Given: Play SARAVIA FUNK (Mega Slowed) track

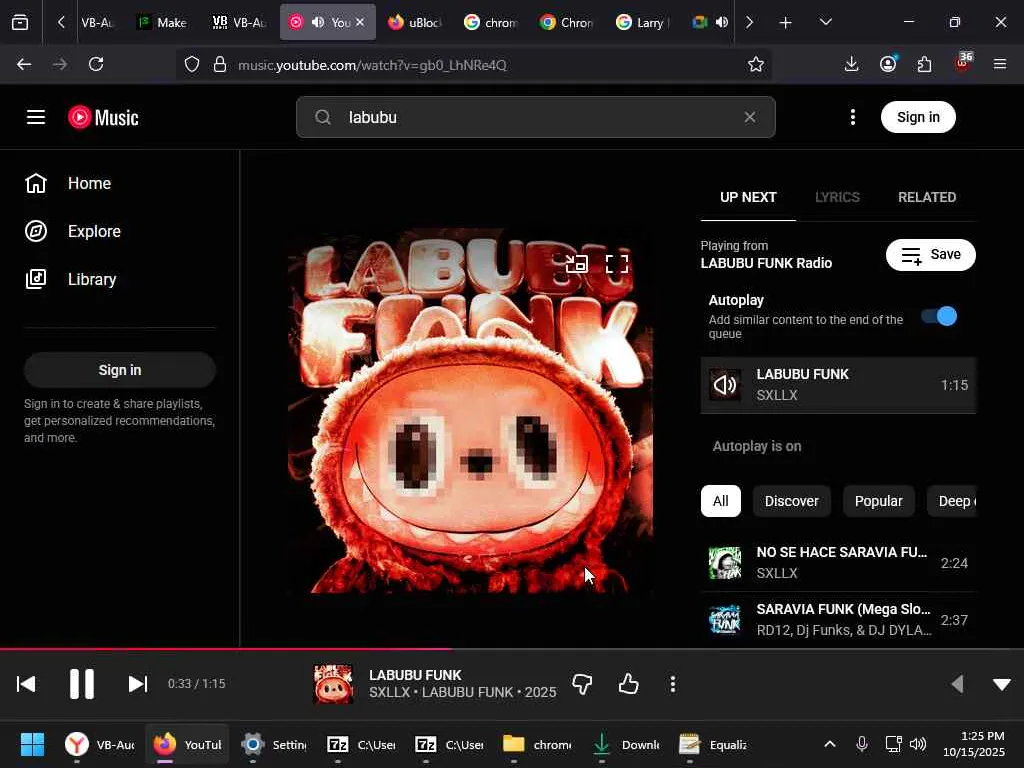Looking at the screenshot, I should [839, 620].
